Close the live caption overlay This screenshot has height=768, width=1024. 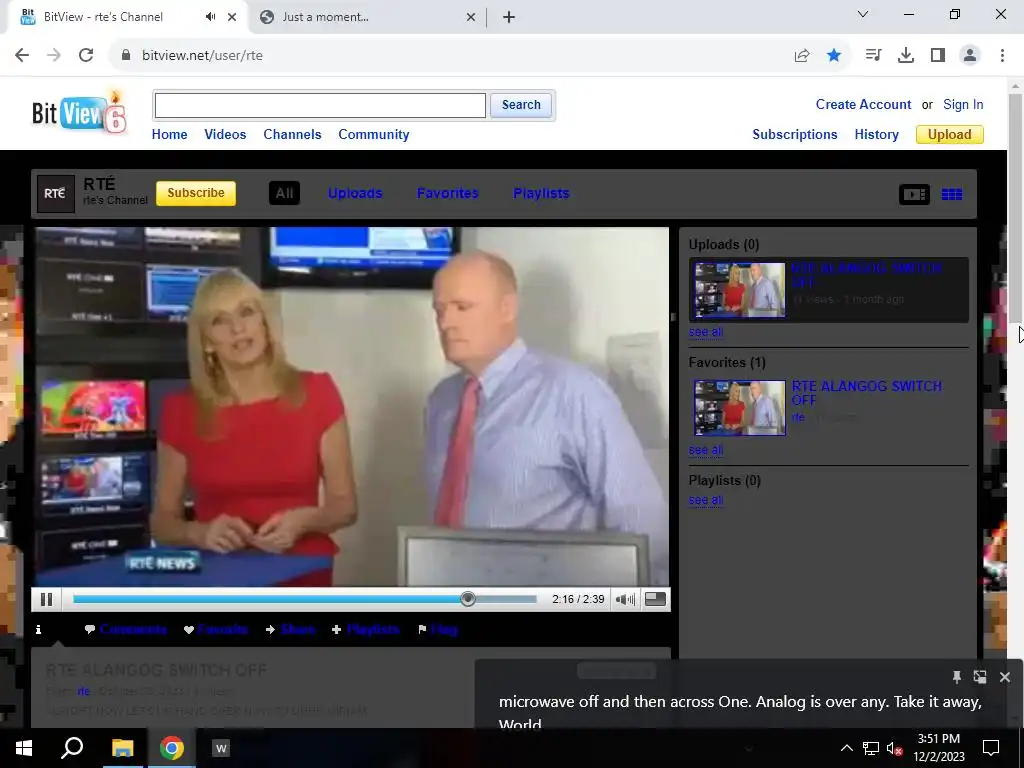pos(1005,677)
